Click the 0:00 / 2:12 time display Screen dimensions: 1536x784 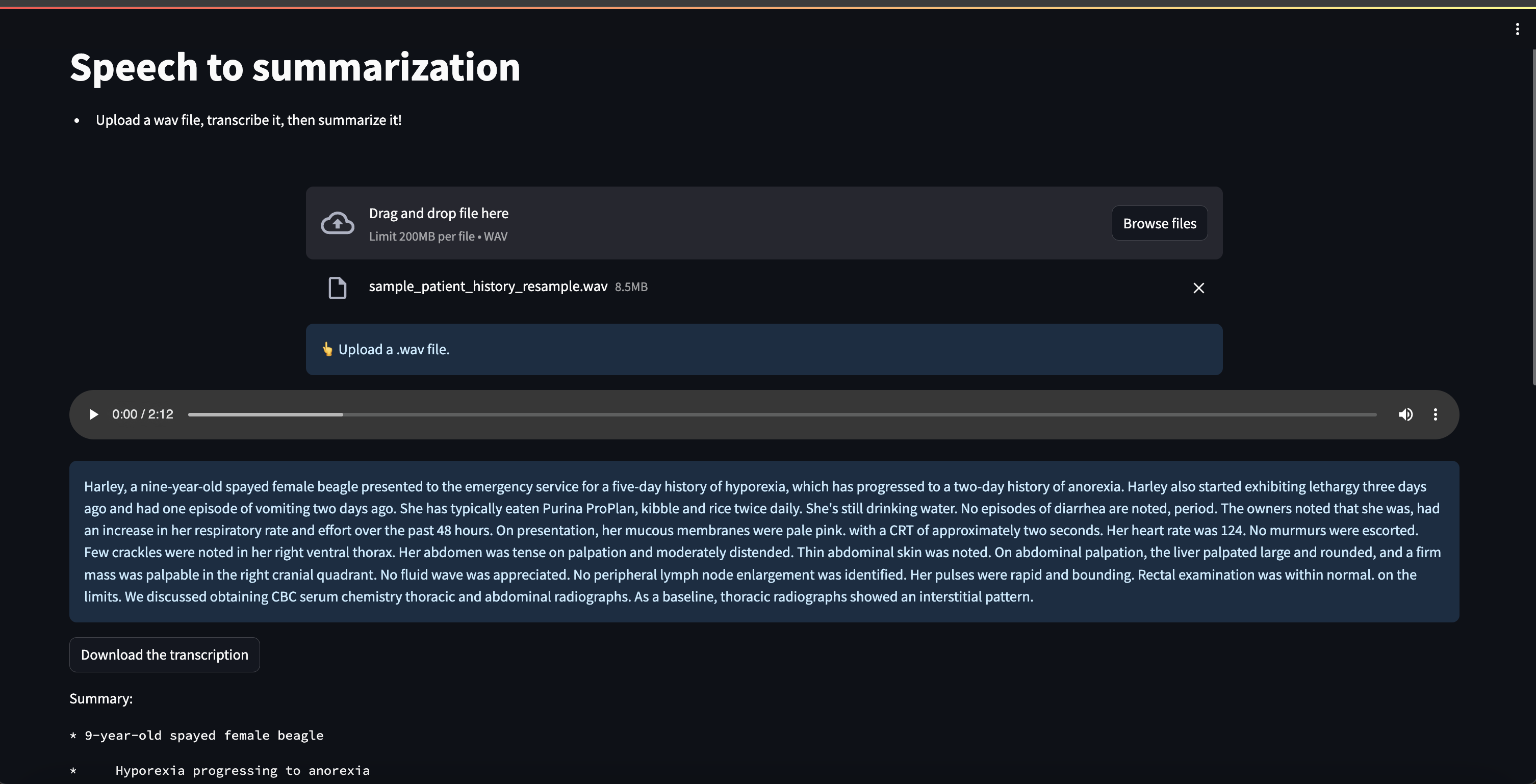142,414
